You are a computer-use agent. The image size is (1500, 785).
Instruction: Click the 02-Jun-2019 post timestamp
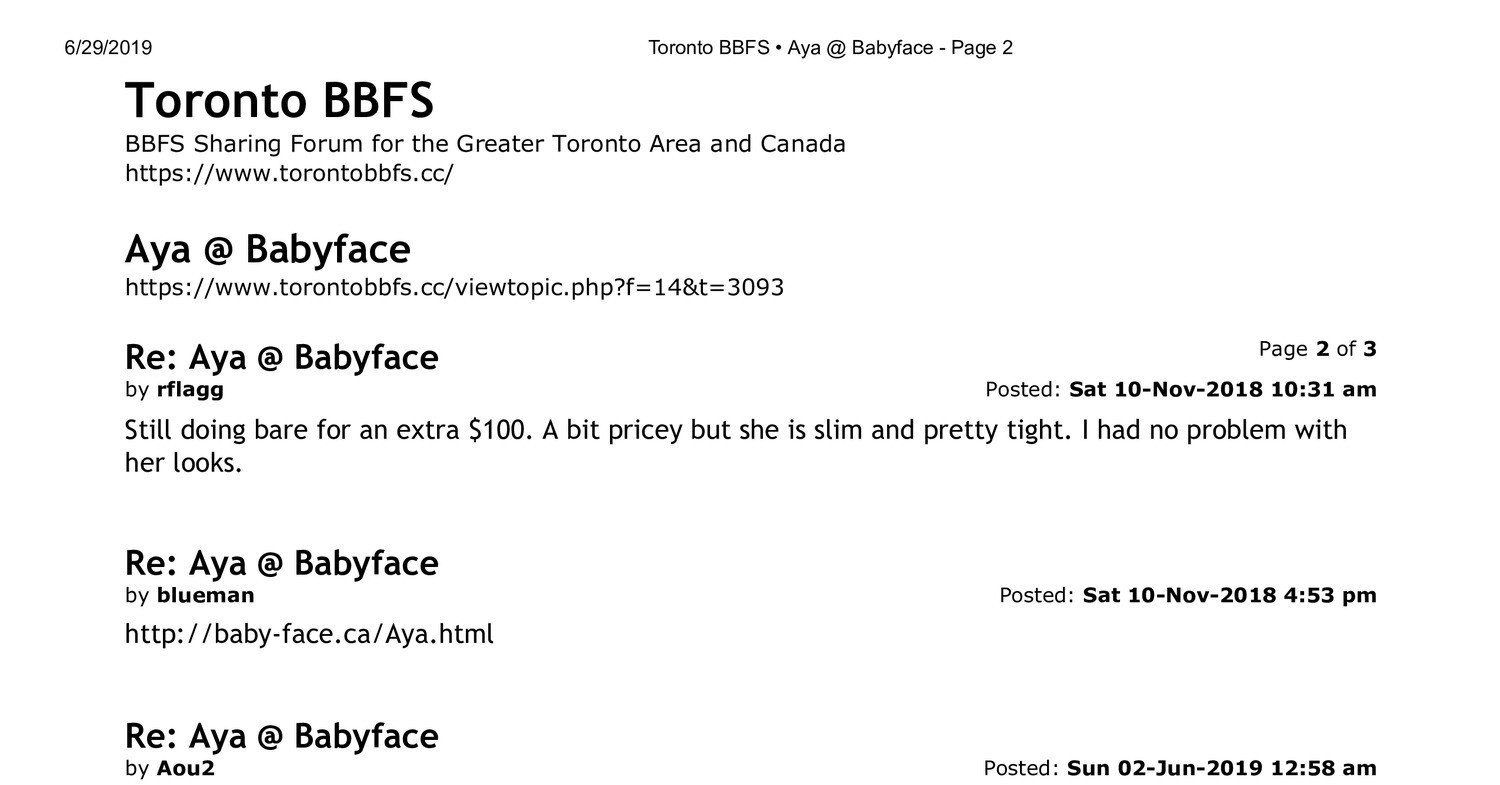pos(1221,768)
